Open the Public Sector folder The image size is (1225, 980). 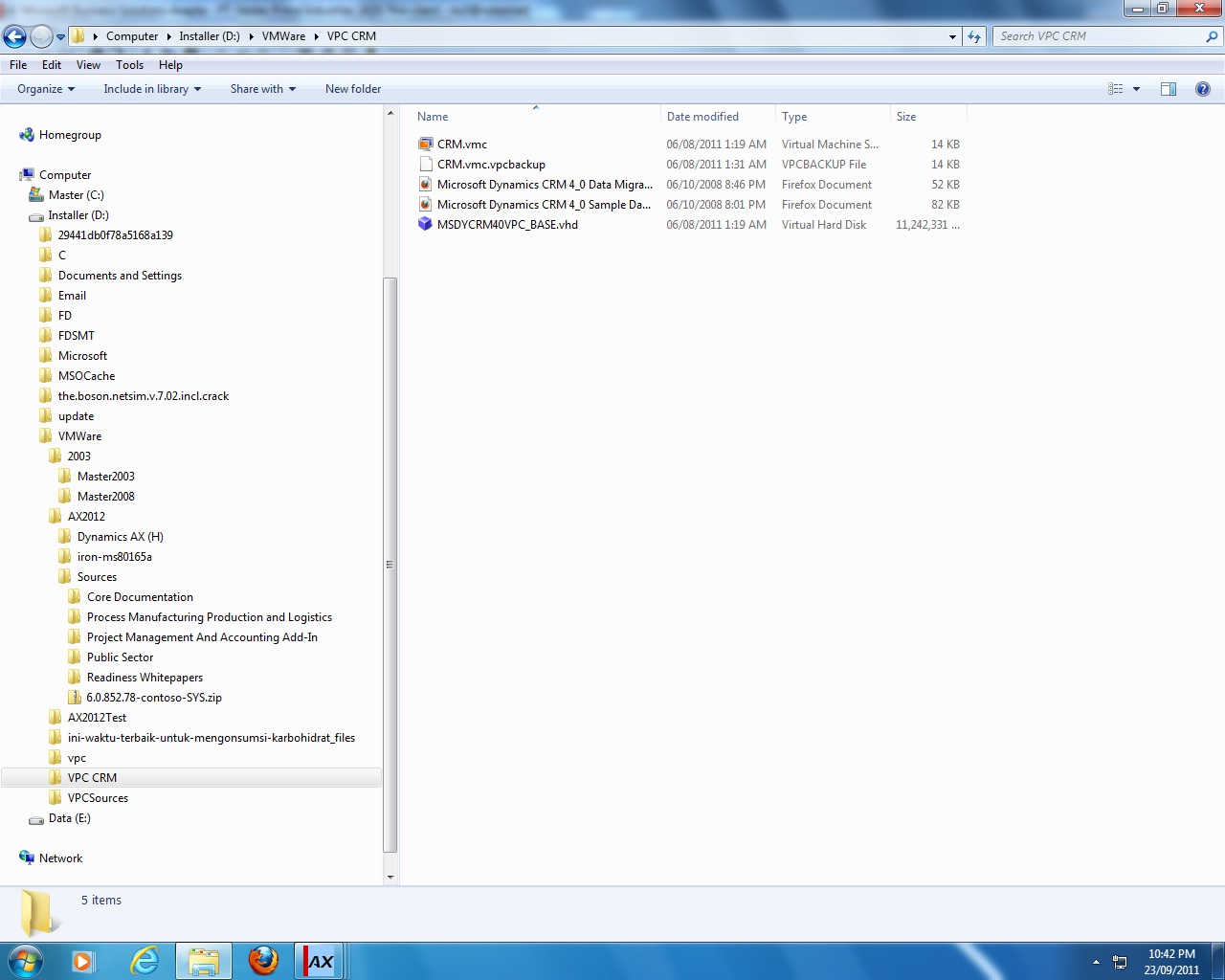(x=120, y=657)
